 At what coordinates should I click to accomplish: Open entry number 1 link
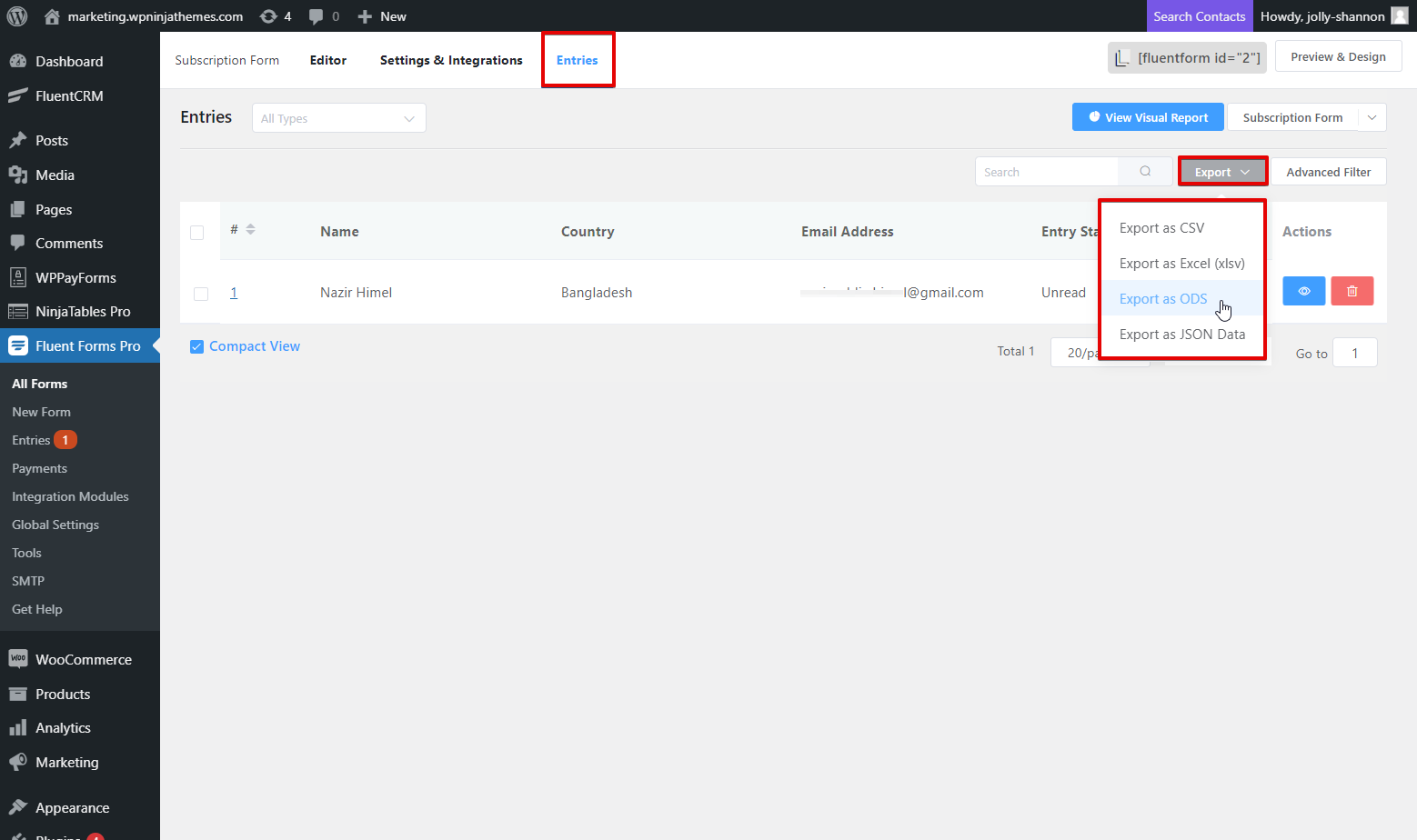234,293
